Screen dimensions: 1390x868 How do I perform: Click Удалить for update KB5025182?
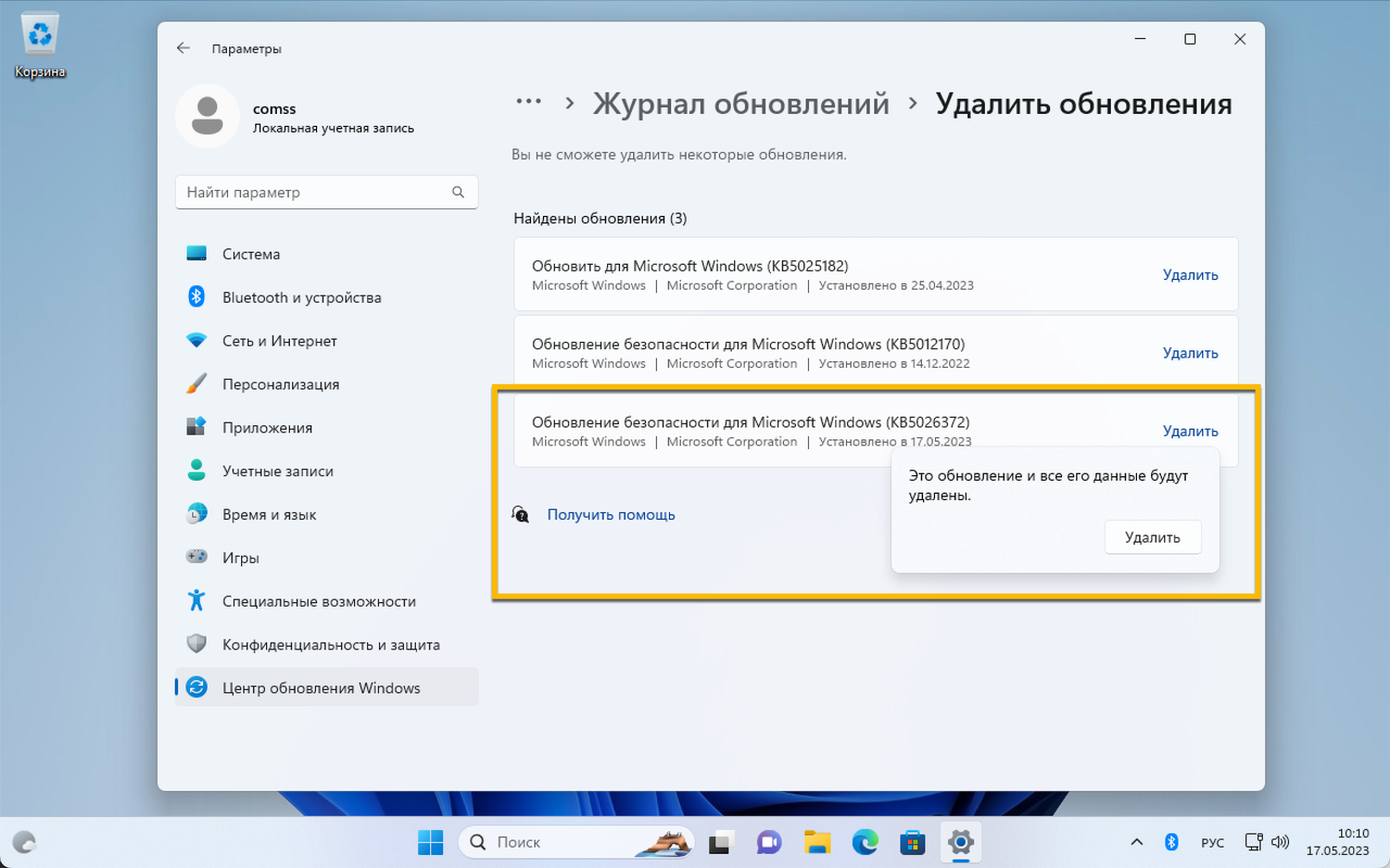pos(1190,275)
